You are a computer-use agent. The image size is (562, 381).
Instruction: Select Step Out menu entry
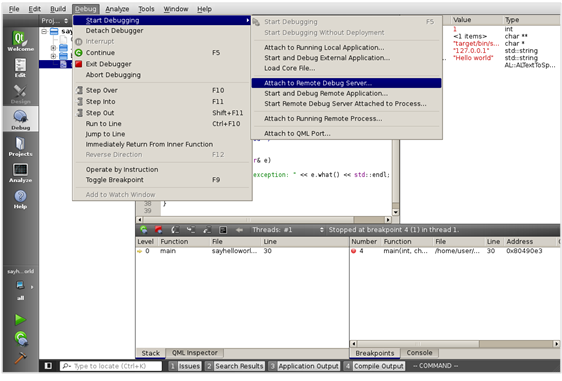pos(162,113)
